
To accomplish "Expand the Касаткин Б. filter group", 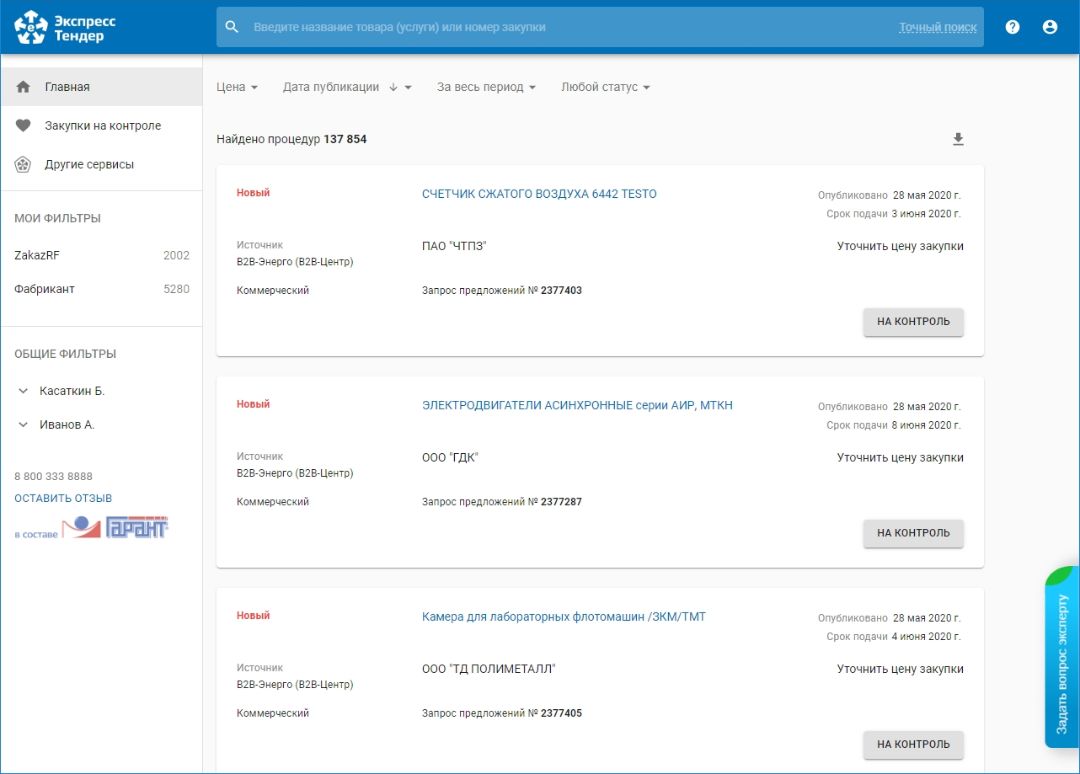I will pos(23,391).
